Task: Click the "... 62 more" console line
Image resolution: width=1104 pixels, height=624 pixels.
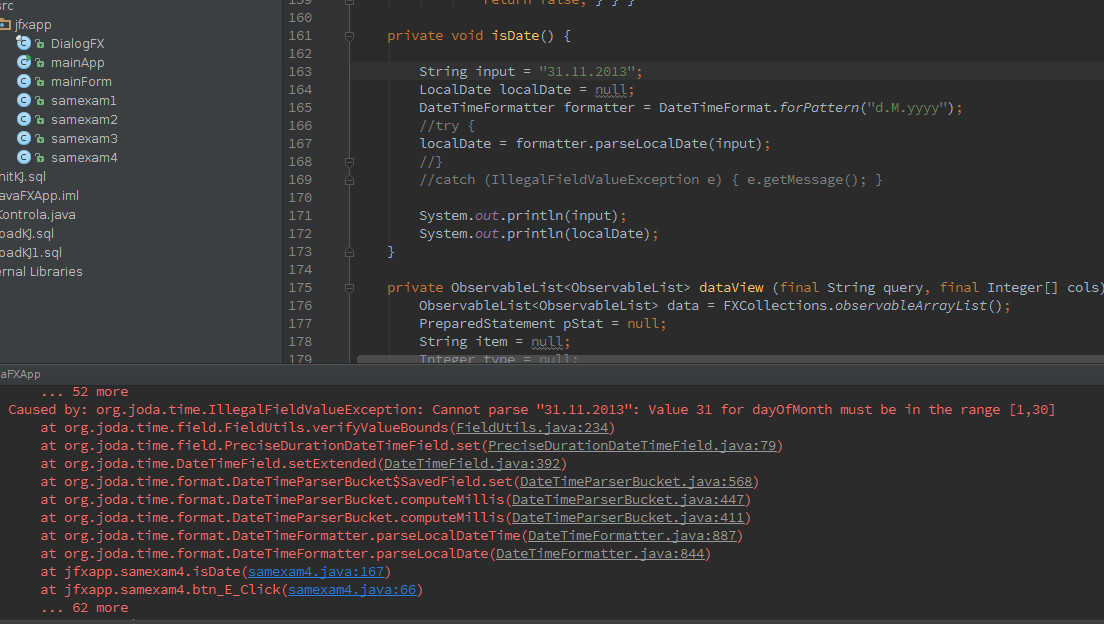Action: (x=84, y=608)
